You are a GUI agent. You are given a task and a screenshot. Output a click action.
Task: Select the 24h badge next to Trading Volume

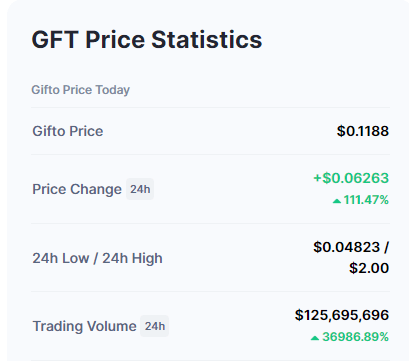pyautogui.click(x=154, y=326)
